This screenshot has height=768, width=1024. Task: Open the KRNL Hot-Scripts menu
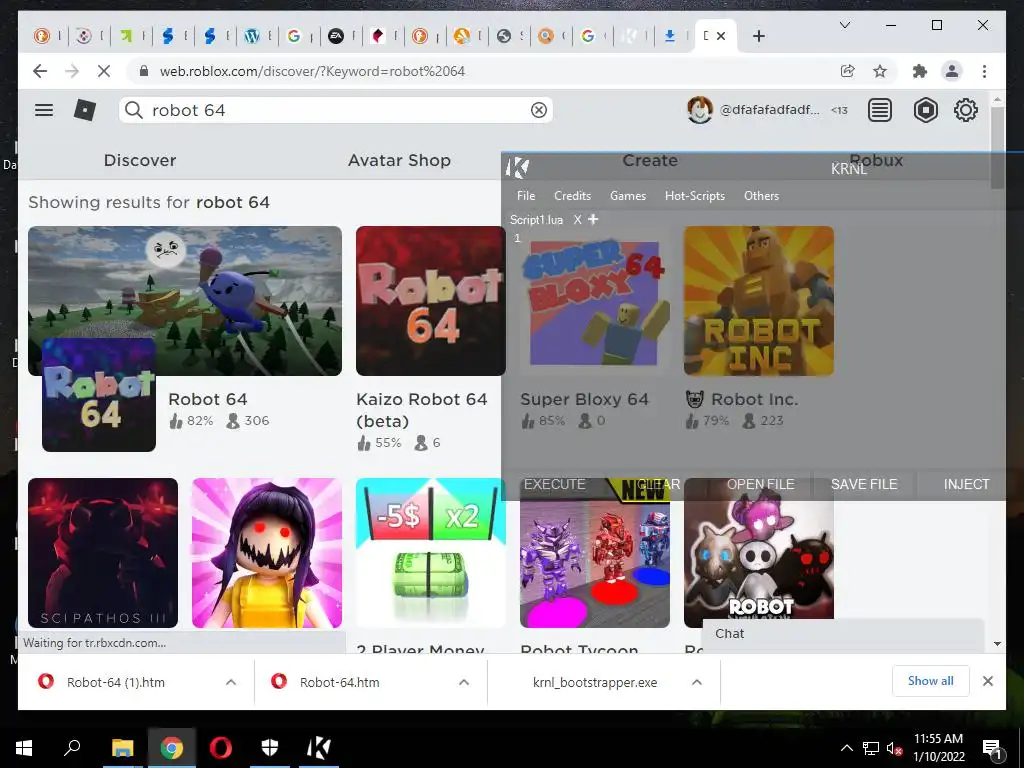click(695, 195)
